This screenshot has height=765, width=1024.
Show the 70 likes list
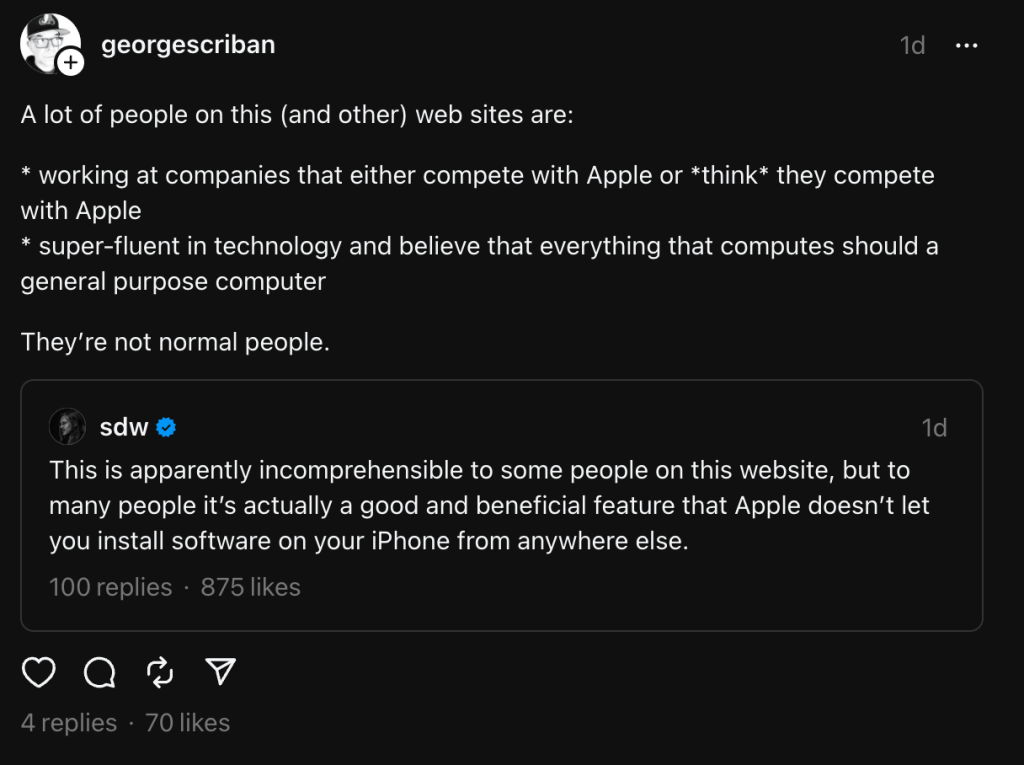(188, 722)
